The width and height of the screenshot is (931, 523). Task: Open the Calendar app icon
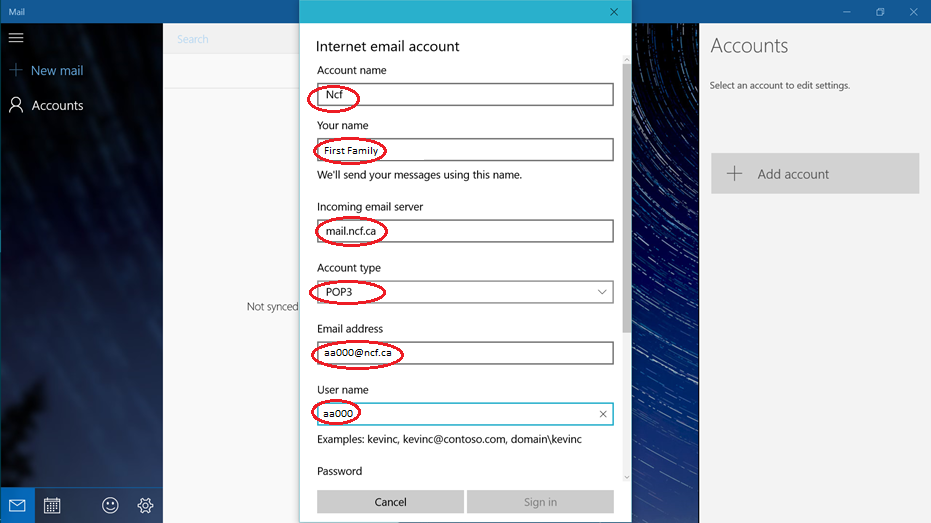pos(52,505)
